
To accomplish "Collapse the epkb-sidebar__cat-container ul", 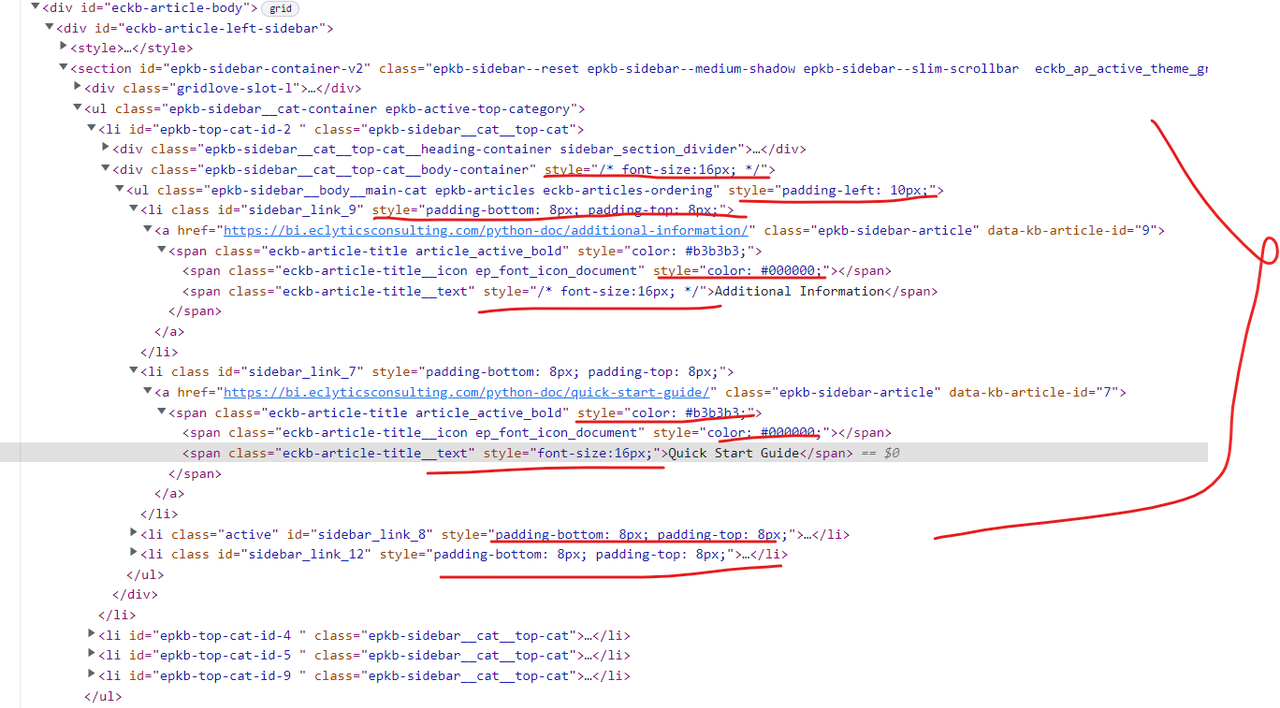I will pos(78,108).
